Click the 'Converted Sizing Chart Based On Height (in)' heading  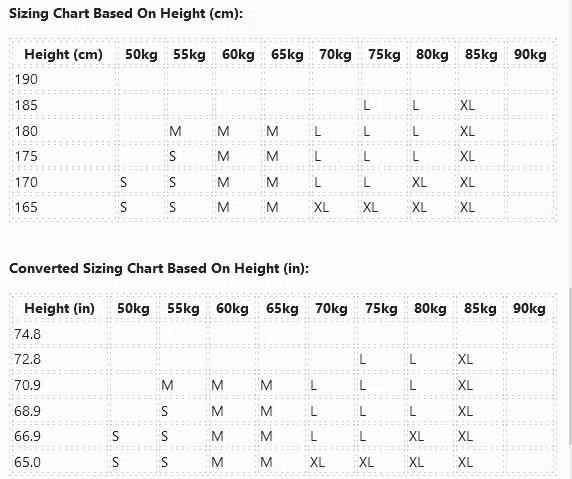pos(159,269)
